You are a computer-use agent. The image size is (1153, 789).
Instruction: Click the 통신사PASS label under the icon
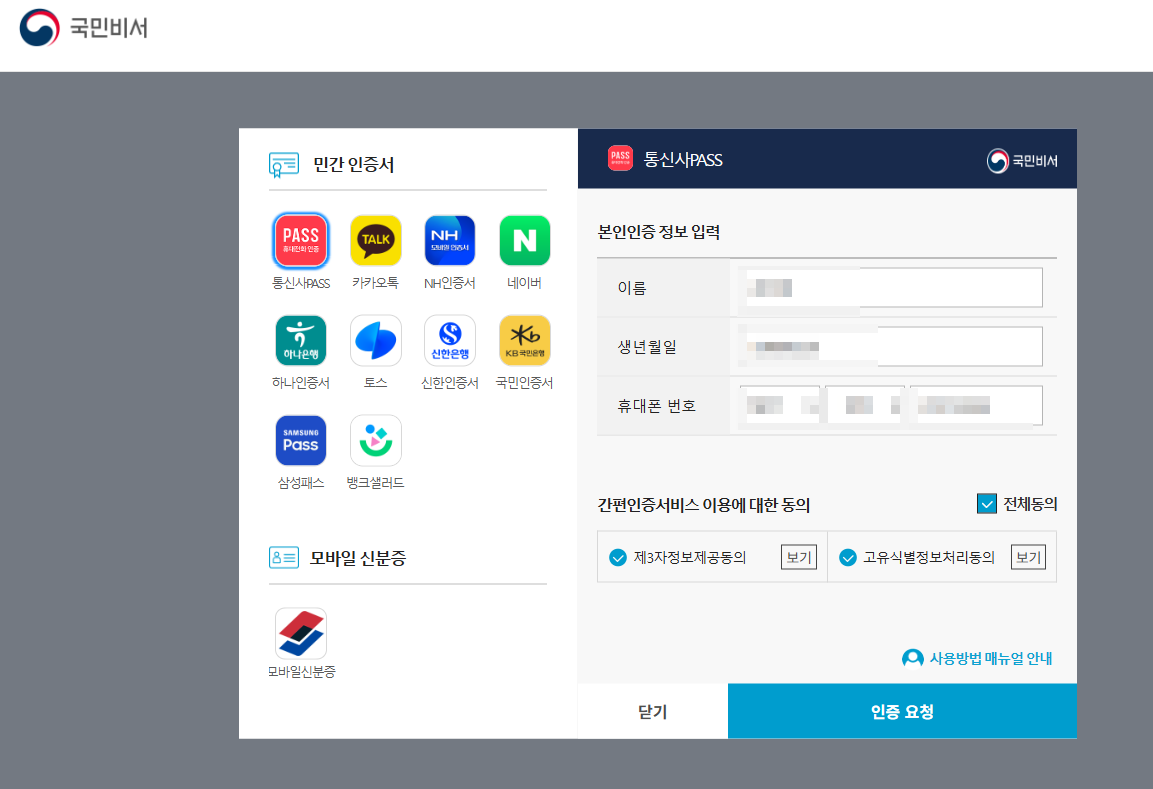tap(301, 283)
